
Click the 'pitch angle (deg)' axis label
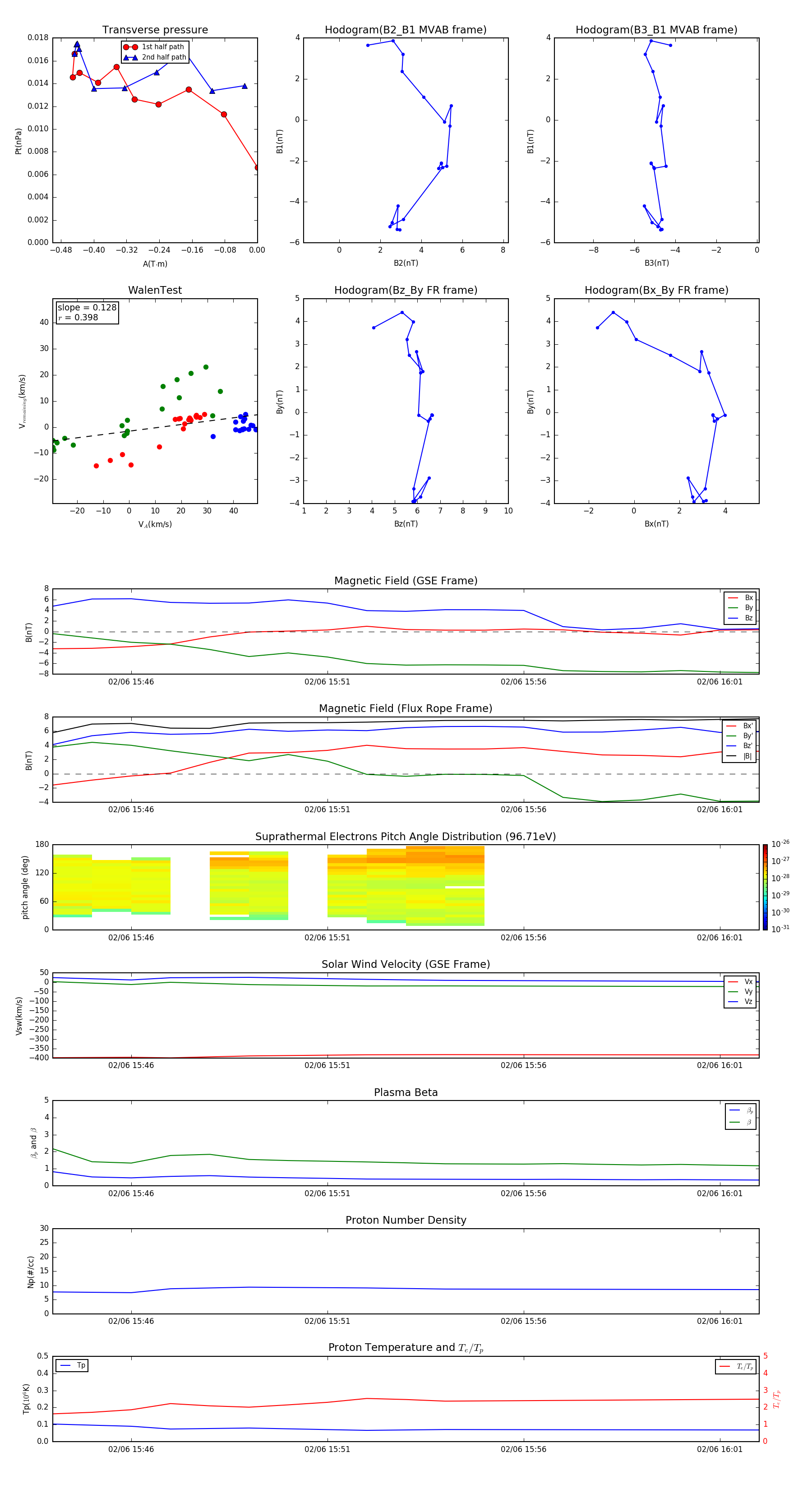25,887
